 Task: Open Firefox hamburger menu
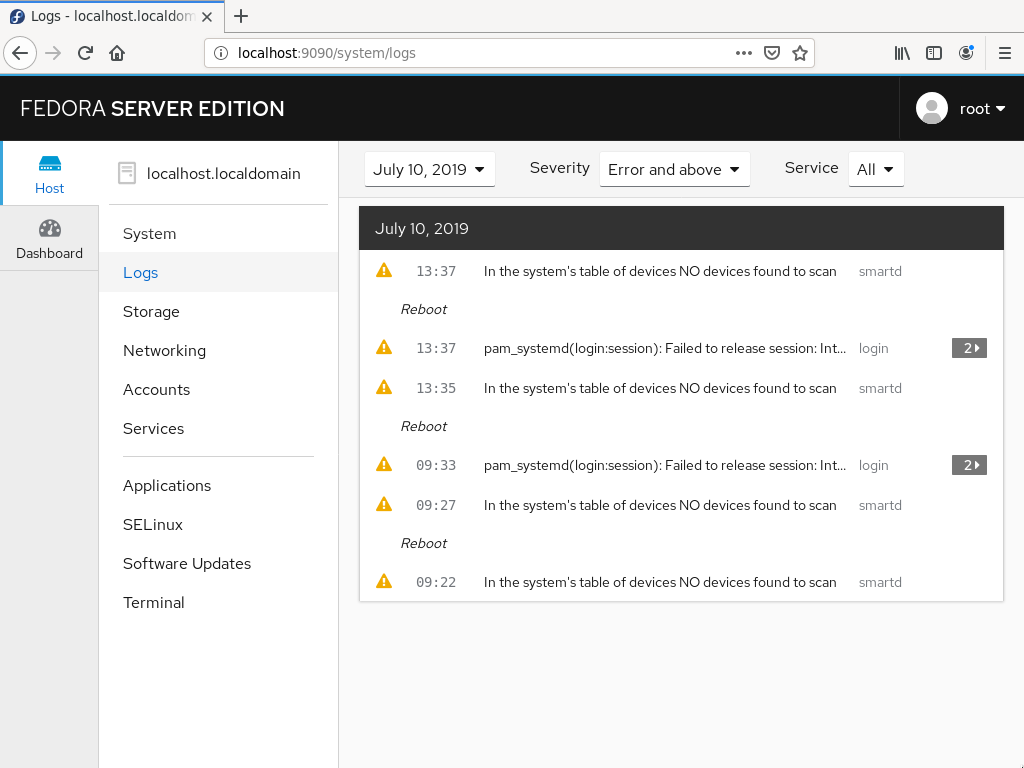coord(1004,53)
